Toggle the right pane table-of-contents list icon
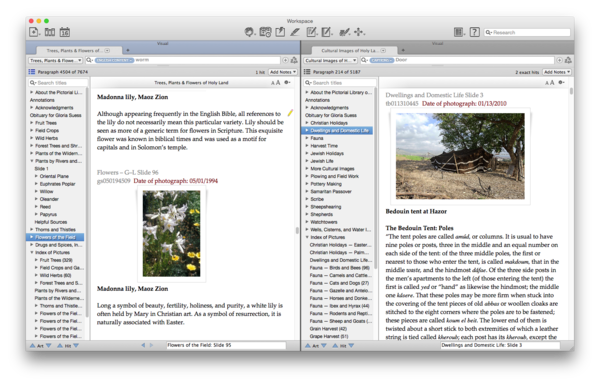 [307, 72]
